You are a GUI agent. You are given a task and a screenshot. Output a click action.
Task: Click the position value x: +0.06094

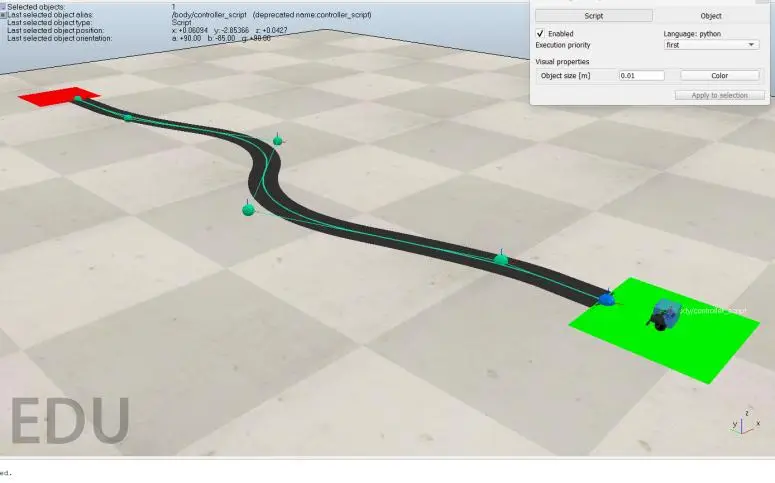coord(190,31)
